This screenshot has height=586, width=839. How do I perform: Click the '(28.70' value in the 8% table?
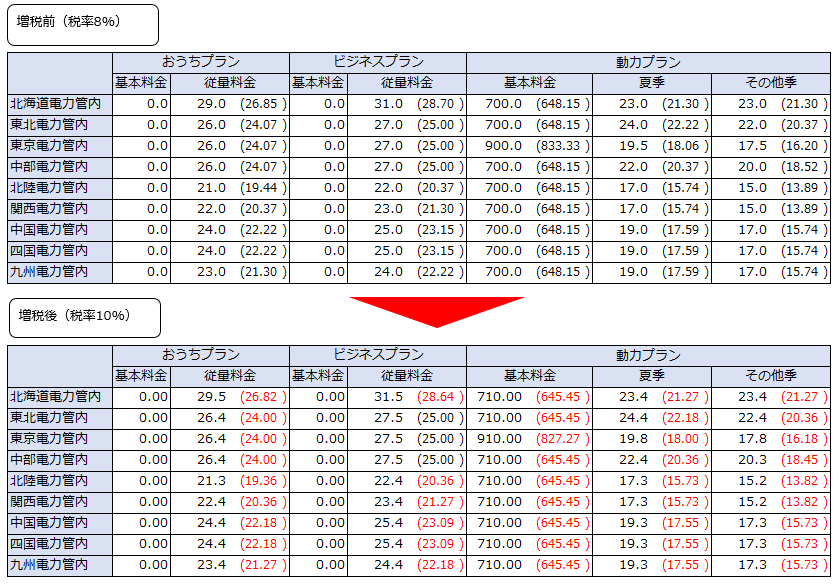click(x=436, y=104)
